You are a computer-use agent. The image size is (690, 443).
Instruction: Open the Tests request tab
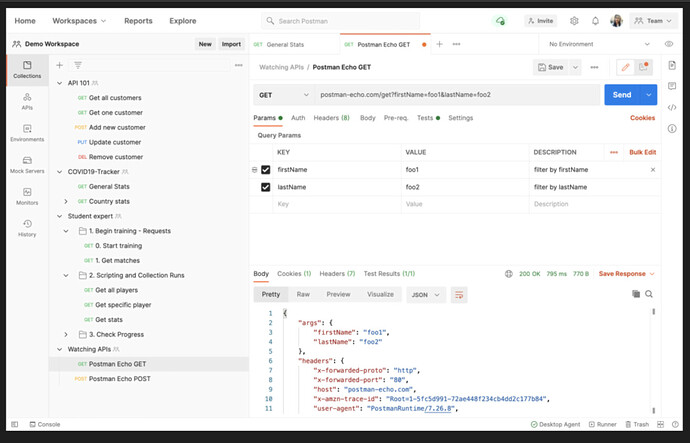(428, 118)
